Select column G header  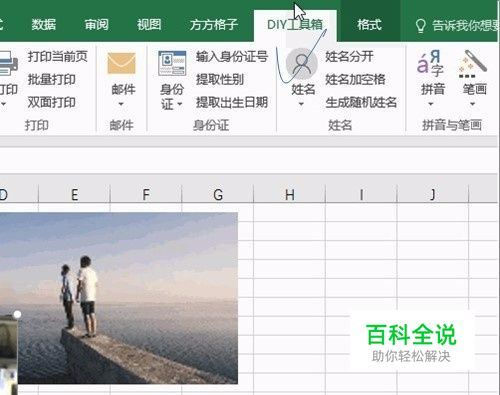tap(218, 194)
